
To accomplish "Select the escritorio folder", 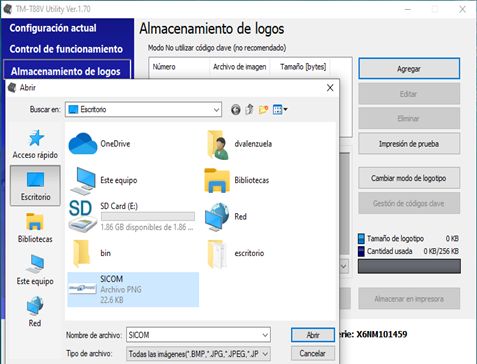I will (x=236, y=253).
